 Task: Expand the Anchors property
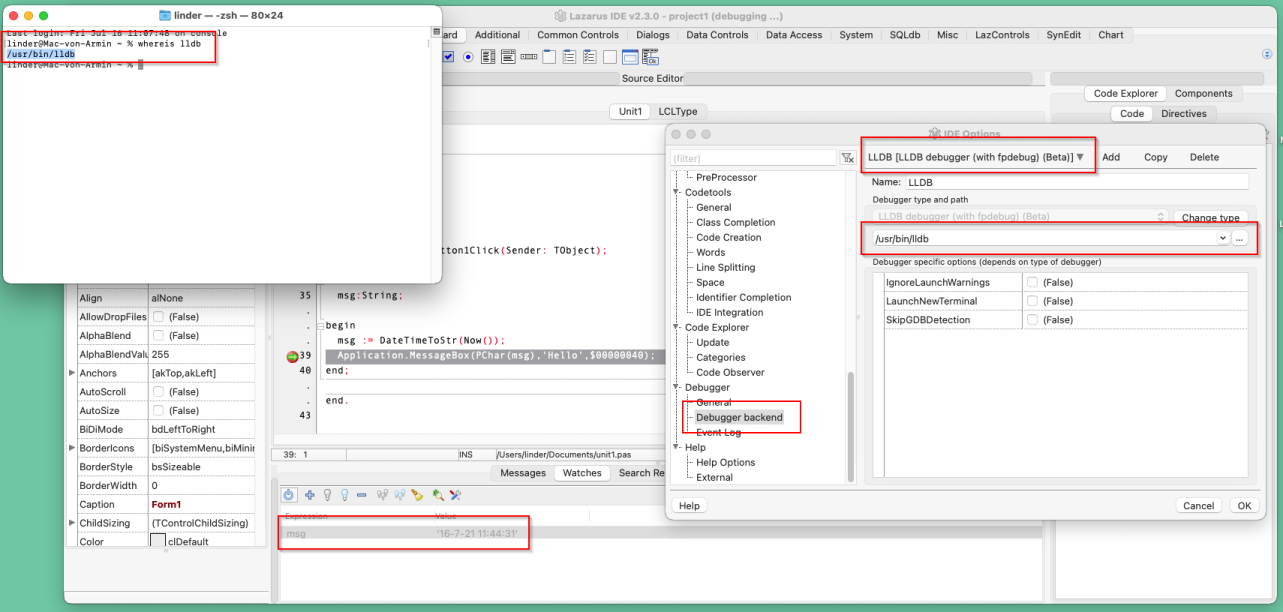[x=72, y=373]
